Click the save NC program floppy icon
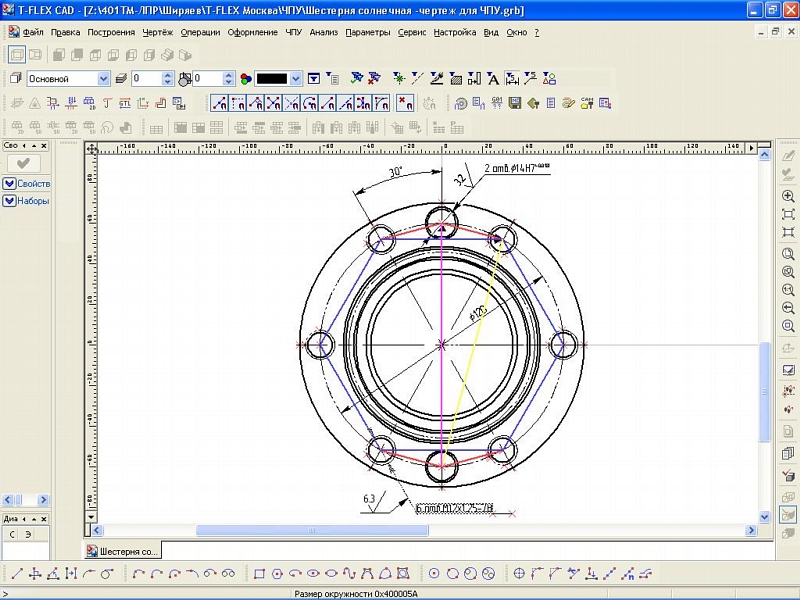800x600 pixels. point(515,104)
